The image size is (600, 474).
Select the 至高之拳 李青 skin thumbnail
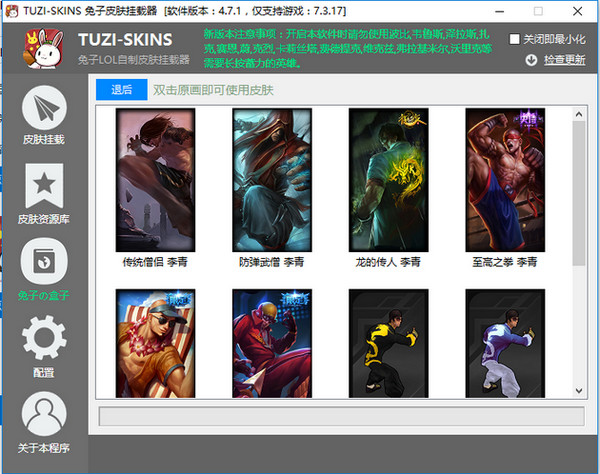(x=505, y=180)
